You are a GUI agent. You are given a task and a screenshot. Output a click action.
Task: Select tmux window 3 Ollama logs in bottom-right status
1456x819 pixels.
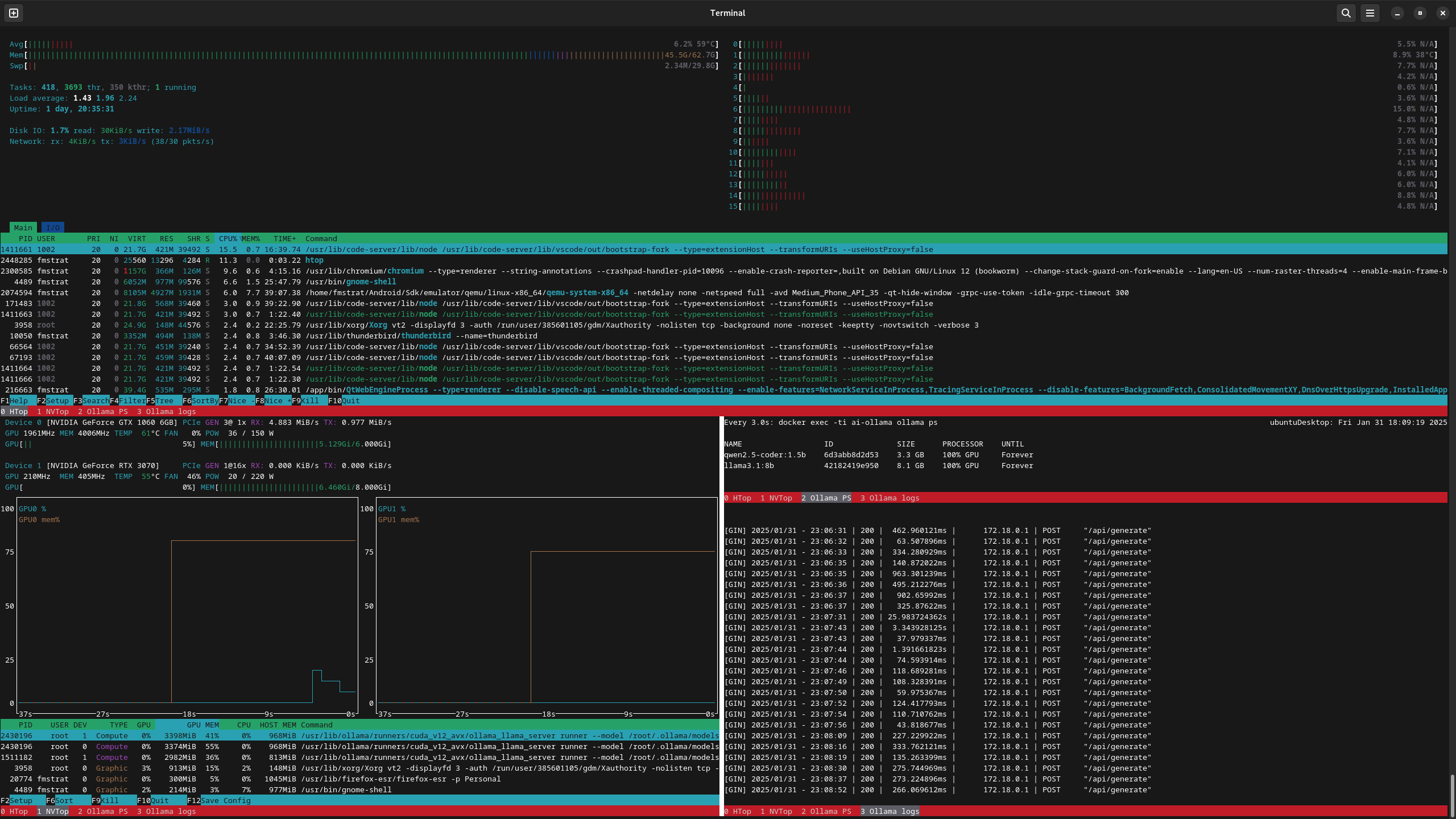[890, 811]
